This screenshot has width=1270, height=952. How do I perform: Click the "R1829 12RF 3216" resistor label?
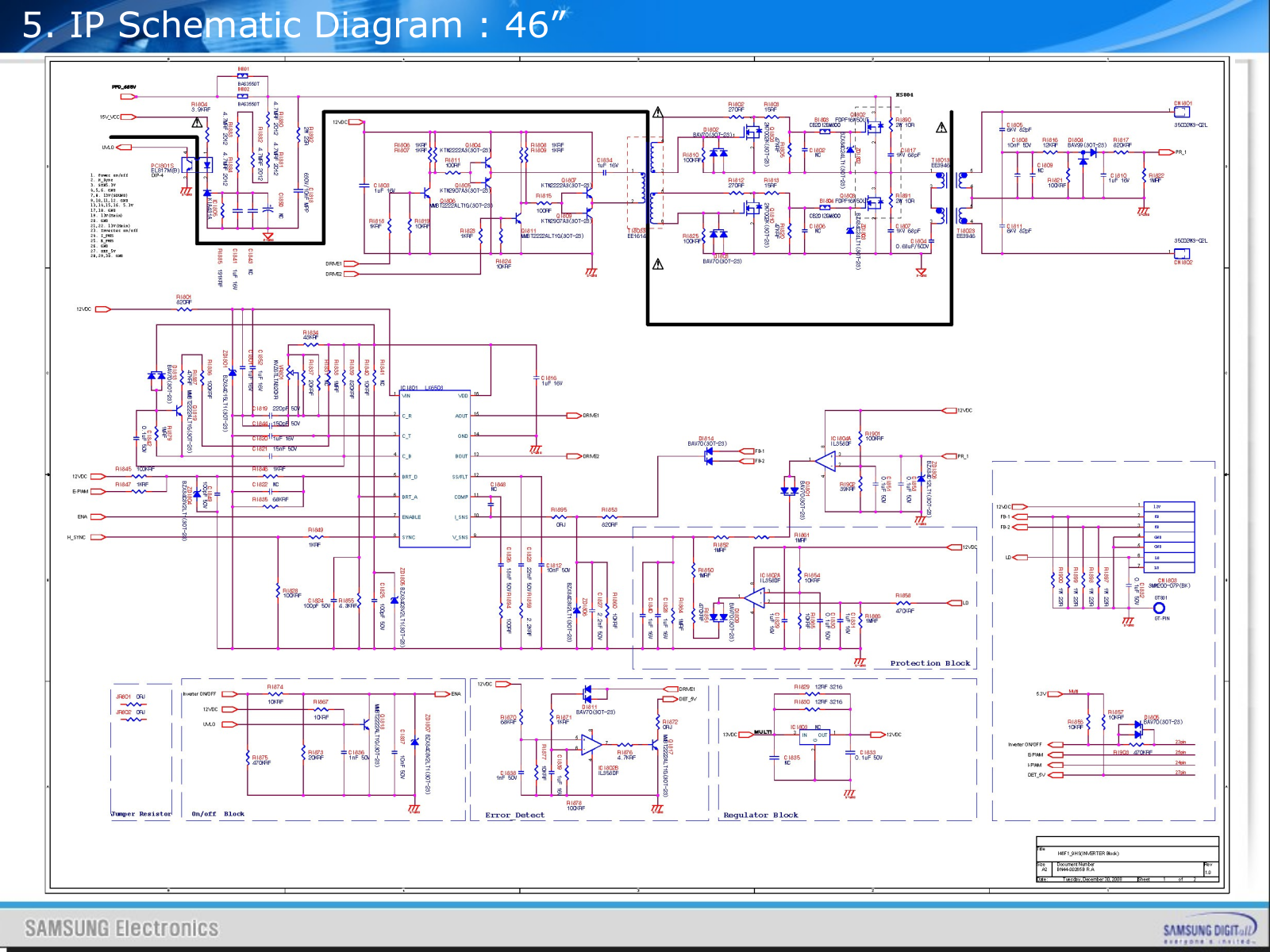(x=818, y=687)
